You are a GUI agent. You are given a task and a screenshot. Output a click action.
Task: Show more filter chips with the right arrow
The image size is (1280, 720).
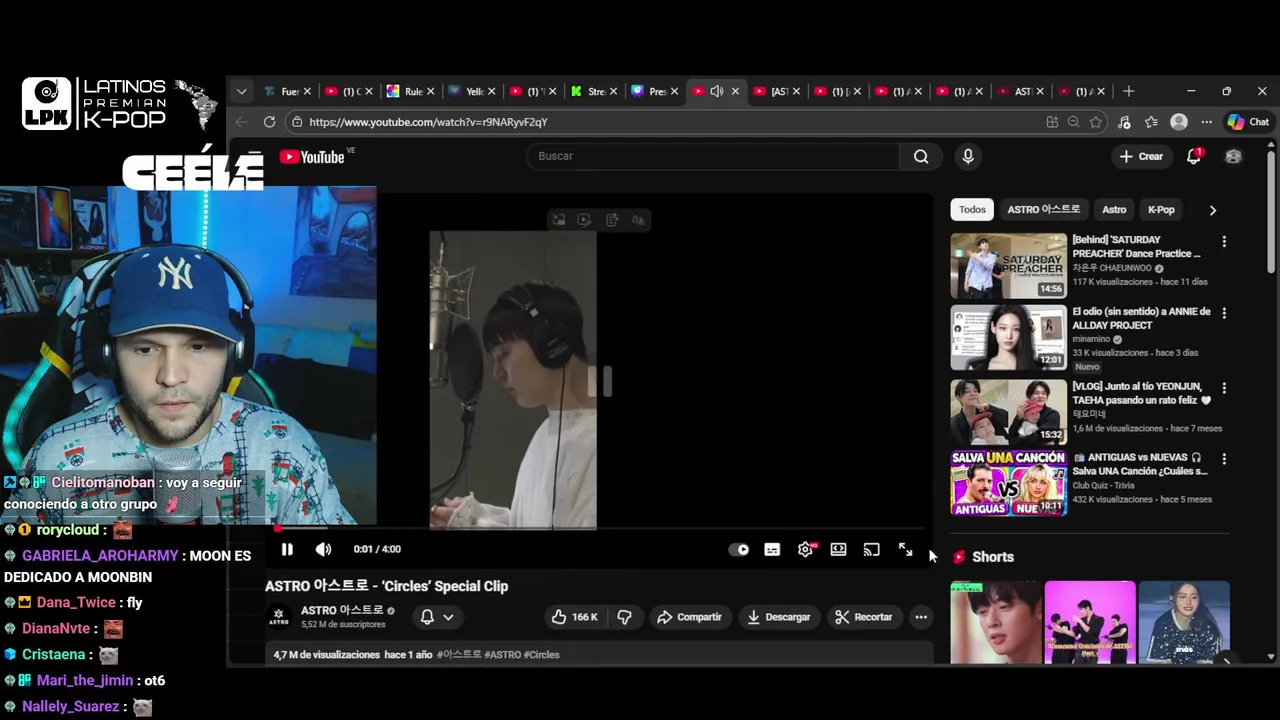pos(1212,210)
